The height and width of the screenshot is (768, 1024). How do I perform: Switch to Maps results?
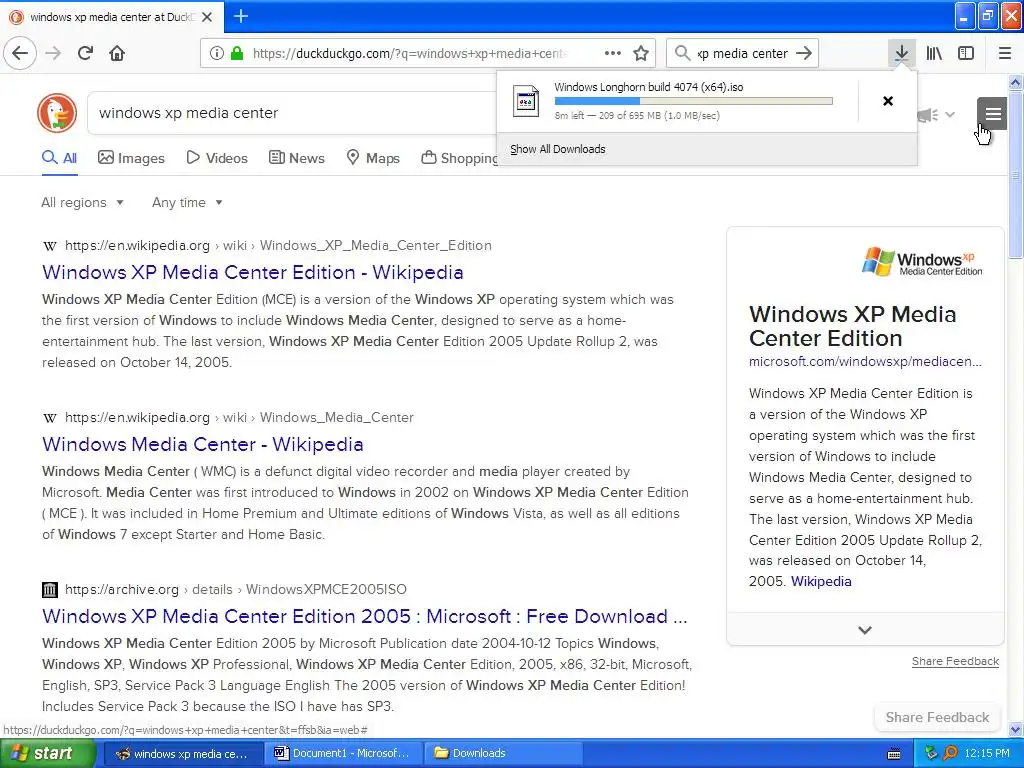(373, 158)
